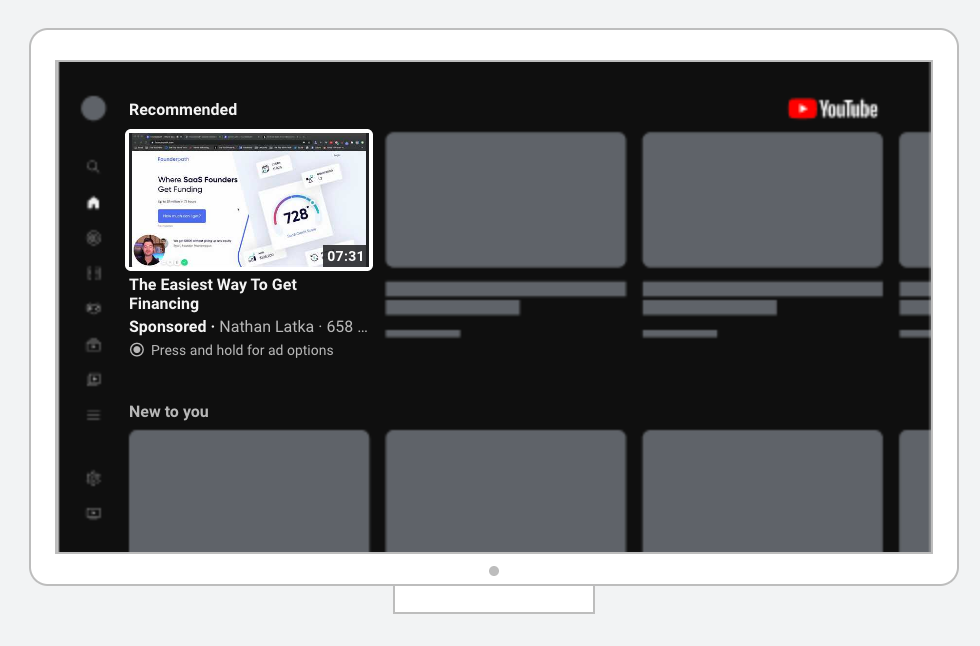Click 'Press and hold for ad options' text
Screen dimensions: 980x646
(242, 350)
